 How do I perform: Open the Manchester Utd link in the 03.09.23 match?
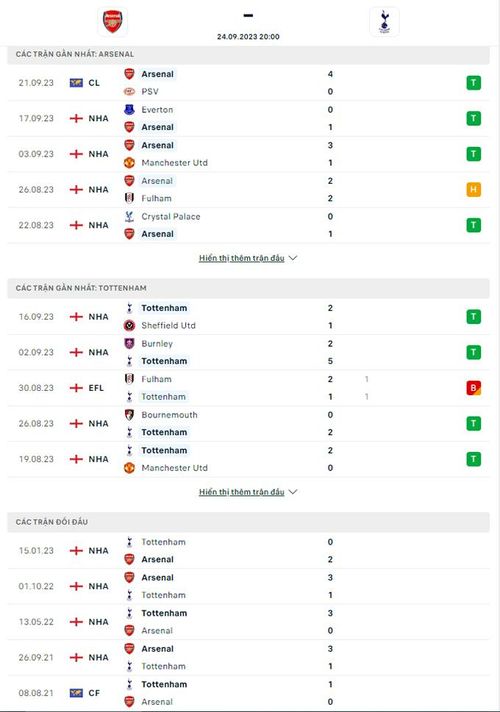coord(174,163)
